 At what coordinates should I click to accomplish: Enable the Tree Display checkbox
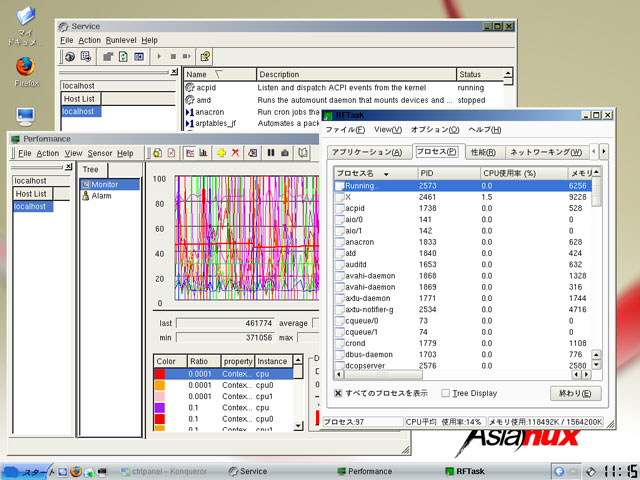click(x=446, y=393)
